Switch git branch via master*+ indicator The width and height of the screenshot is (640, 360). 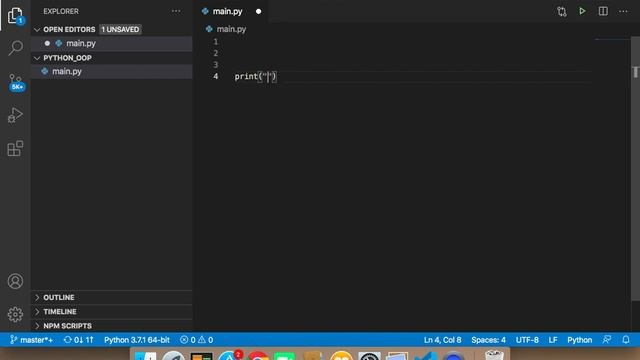tap(31, 340)
